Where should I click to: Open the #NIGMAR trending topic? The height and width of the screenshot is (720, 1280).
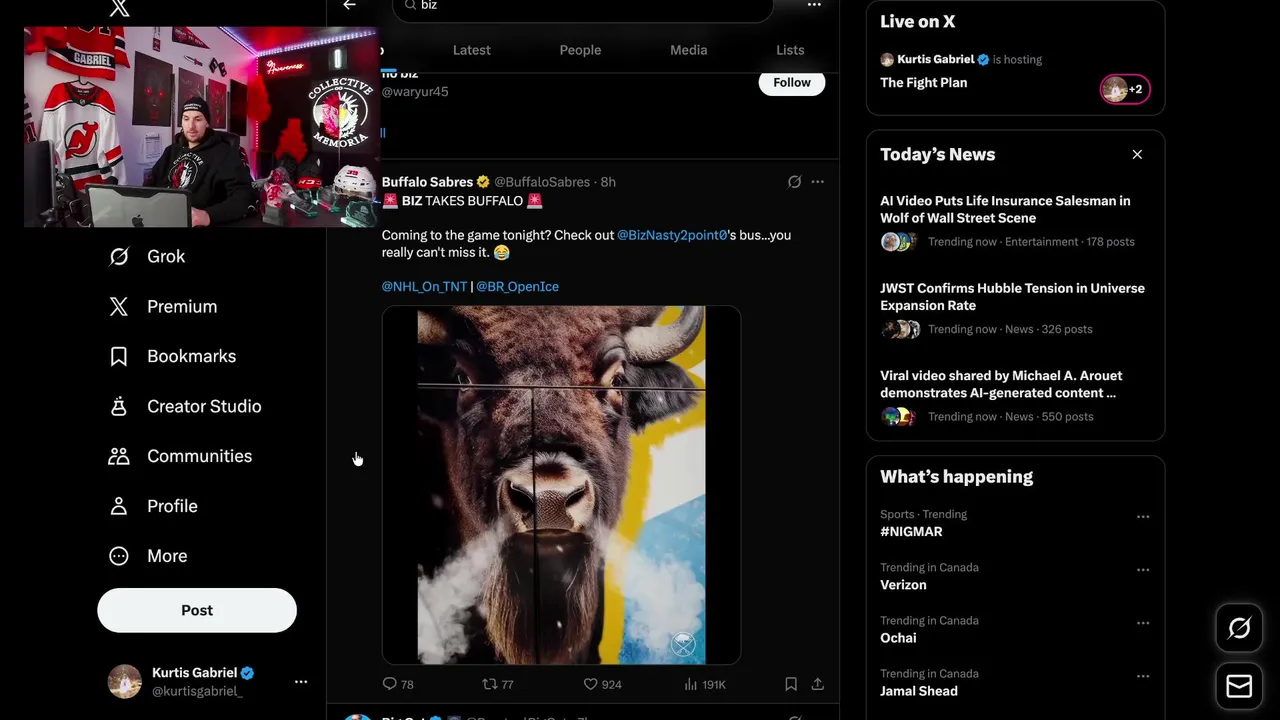[911, 532]
